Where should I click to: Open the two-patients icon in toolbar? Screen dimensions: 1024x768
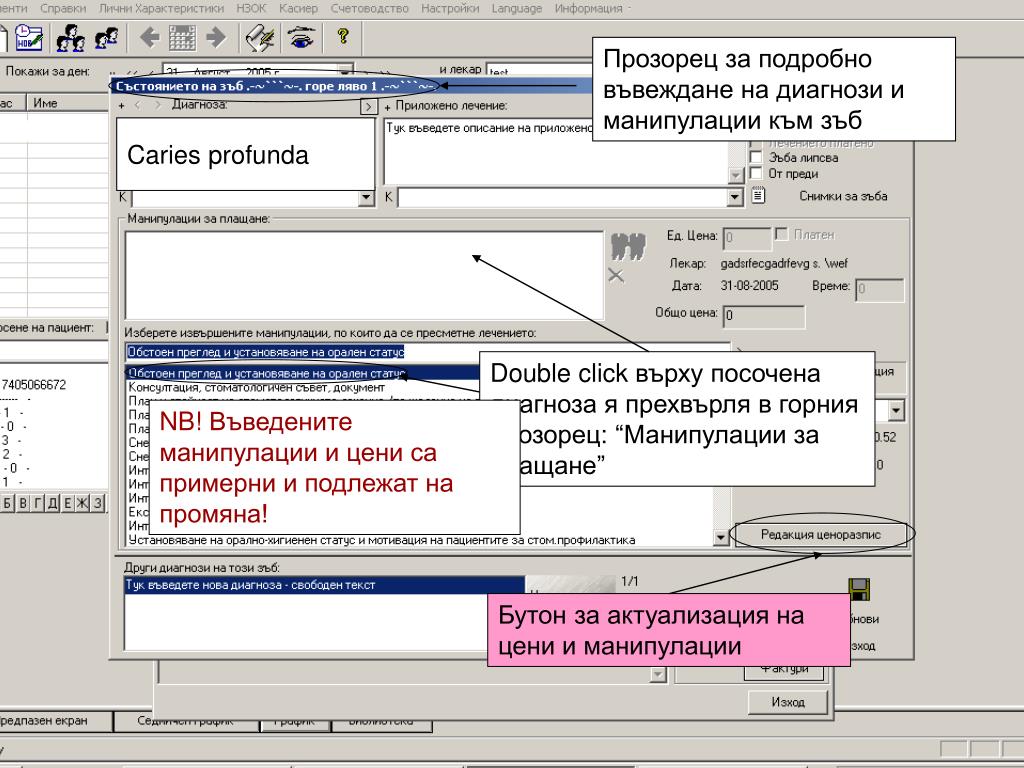coord(106,38)
